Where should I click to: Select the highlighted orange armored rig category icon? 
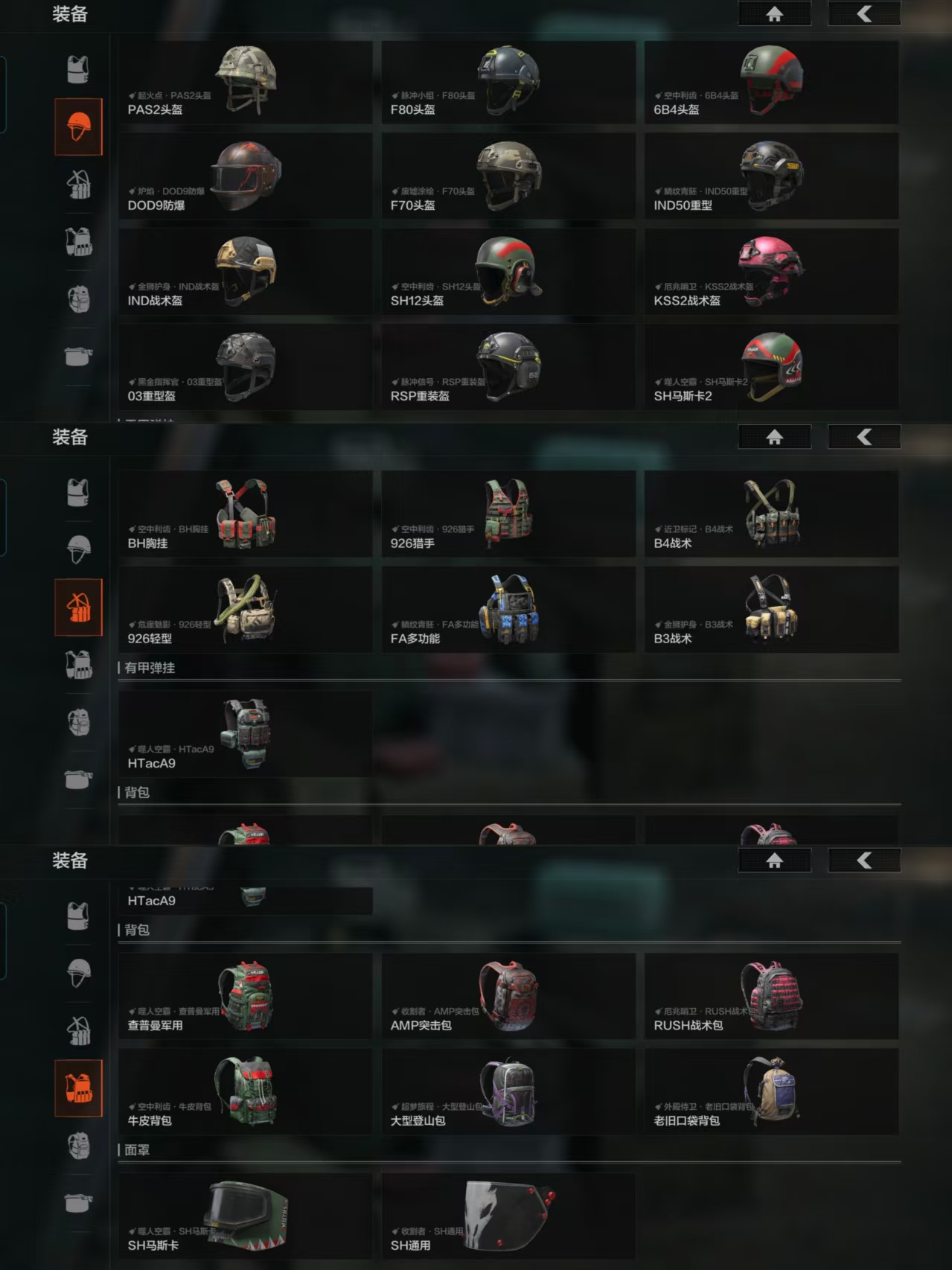pyautogui.click(x=78, y=1088)
